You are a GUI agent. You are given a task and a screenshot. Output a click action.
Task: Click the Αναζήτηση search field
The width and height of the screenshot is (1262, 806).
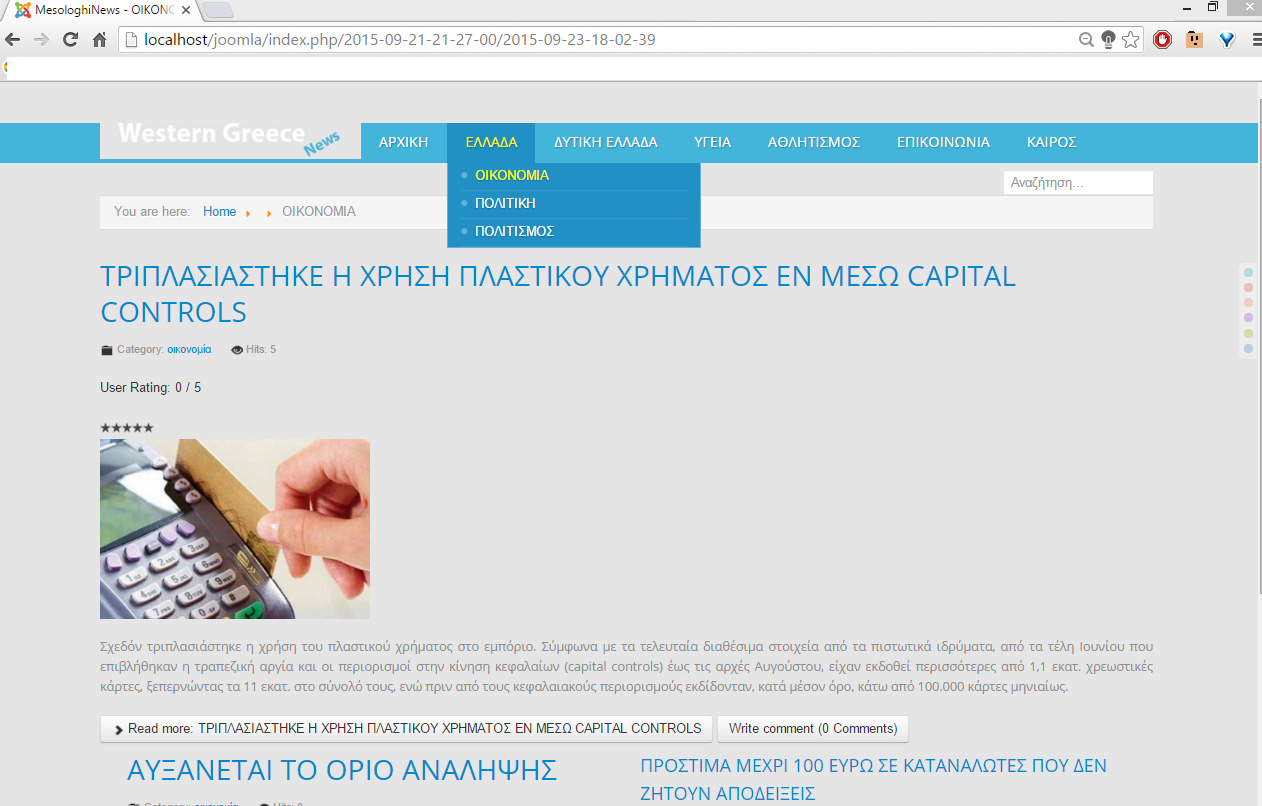pos(1078,183)
